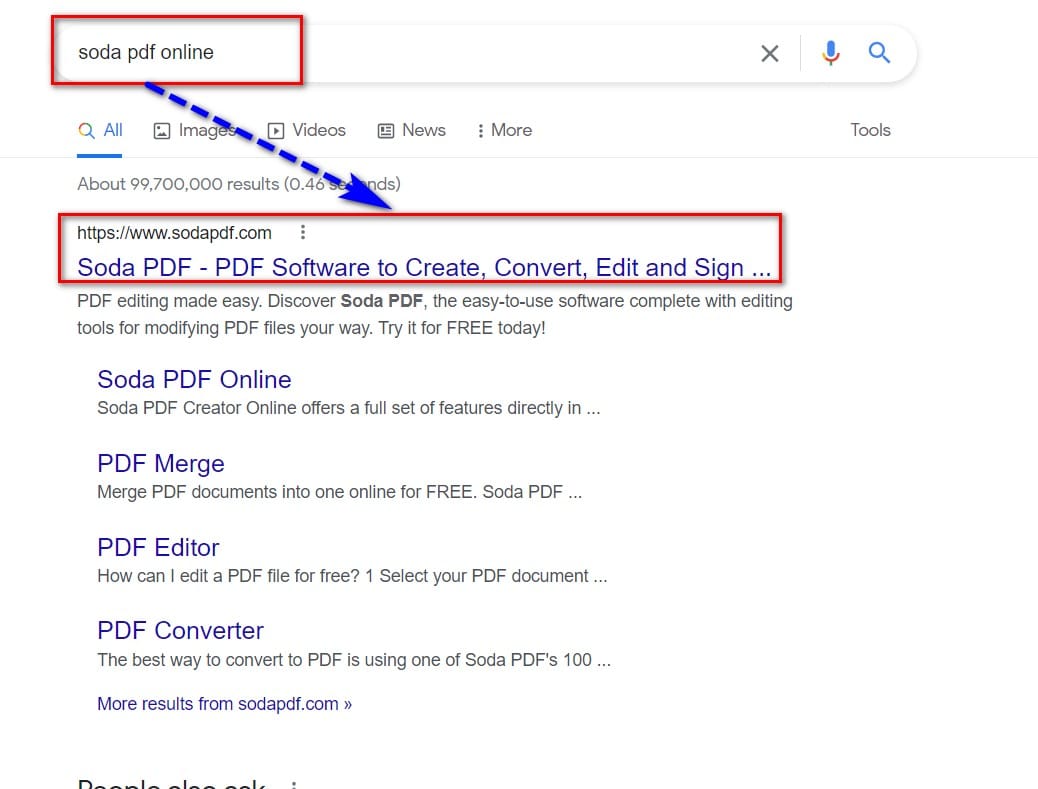Clear the search box with the X icon
This screenshot has width=1038, height=789.
coord(769,53)
